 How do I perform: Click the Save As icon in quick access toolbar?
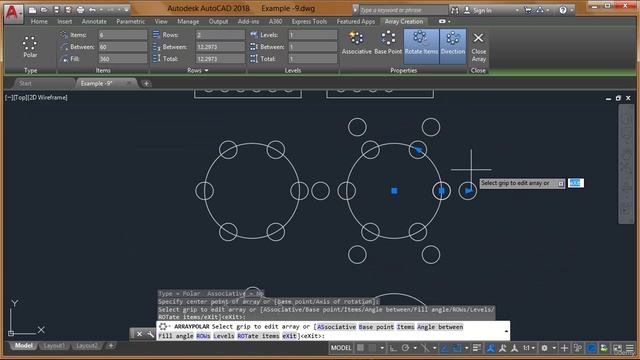(68, 10)
